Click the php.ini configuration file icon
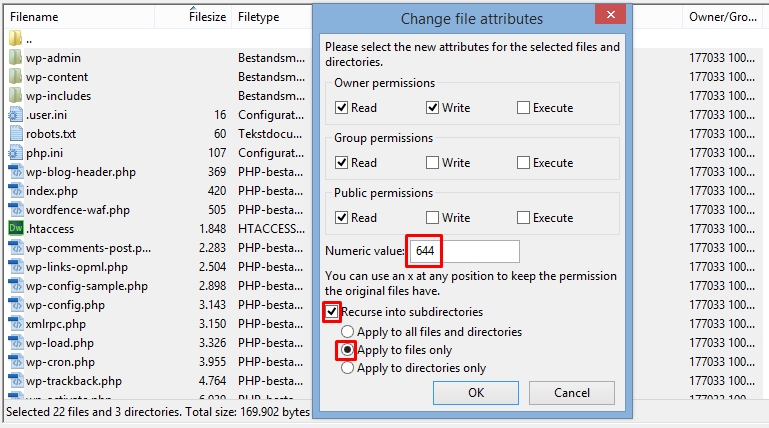Screen dimensions: 769x428 (x=15, y=152)
